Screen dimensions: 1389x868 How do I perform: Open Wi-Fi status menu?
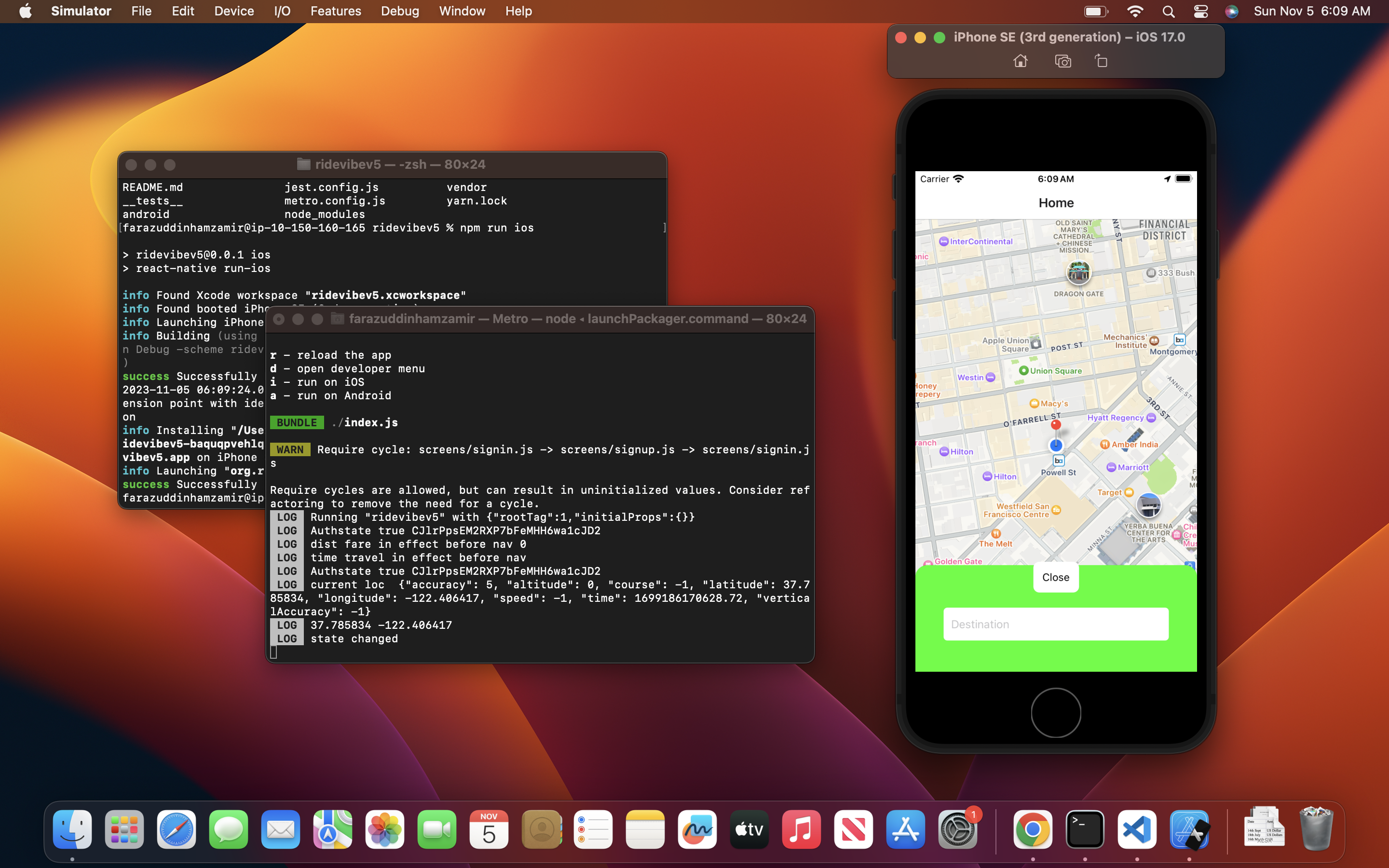(x=1135, y=11)
